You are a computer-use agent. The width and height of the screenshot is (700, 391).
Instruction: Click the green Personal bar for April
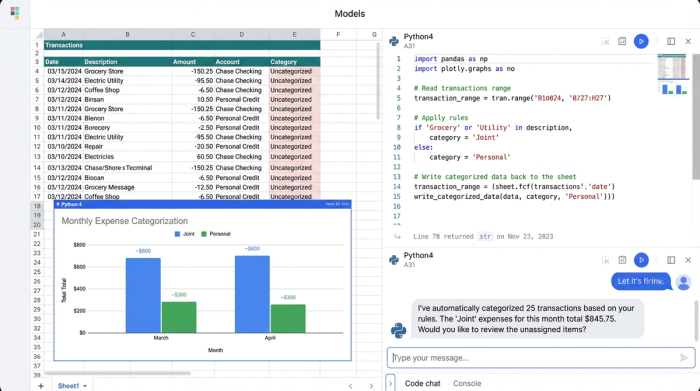click(288, 318)
